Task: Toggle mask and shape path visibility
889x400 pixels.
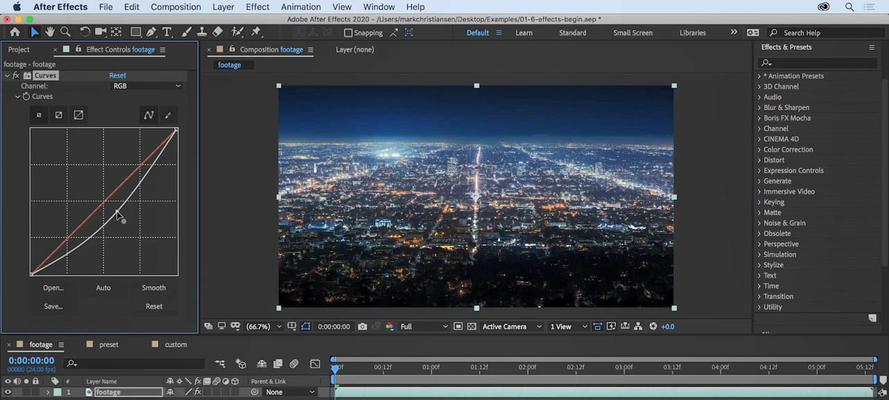Action: point(306,327)
